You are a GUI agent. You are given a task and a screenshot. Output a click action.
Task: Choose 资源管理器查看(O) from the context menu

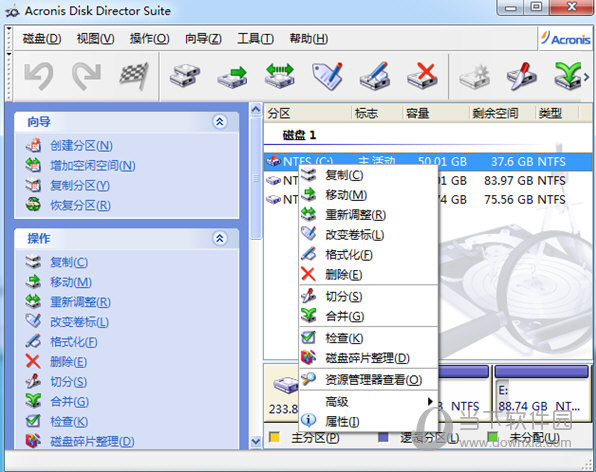pyautogui.click(x=368, y=380)
